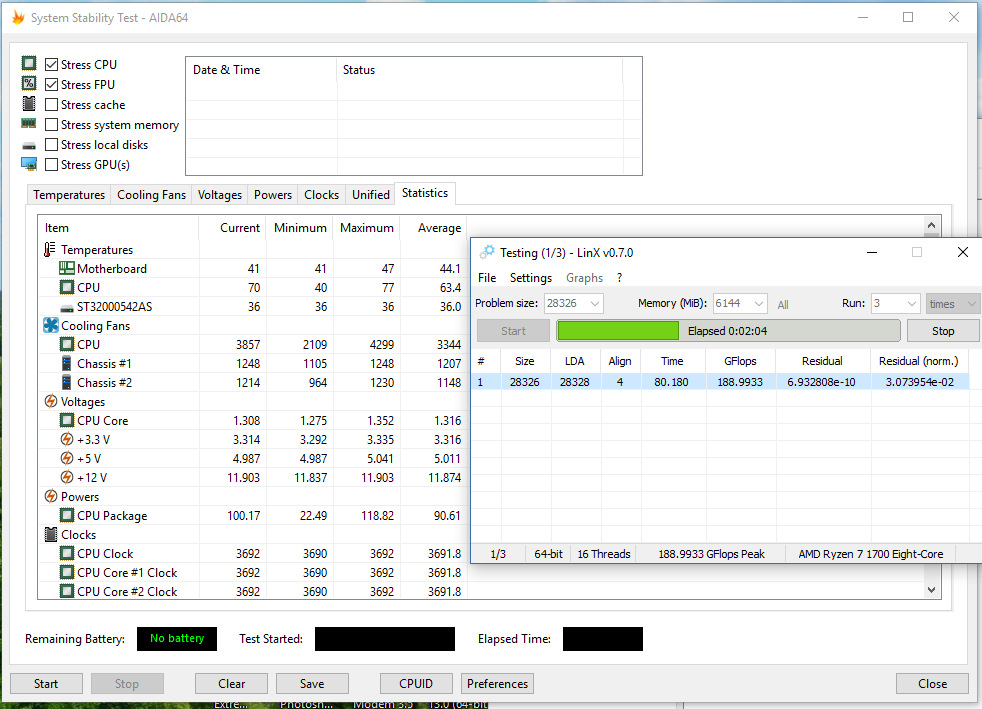Open the File menu in LinX
This screenshot has width=982, height=709.
point(487,277)
